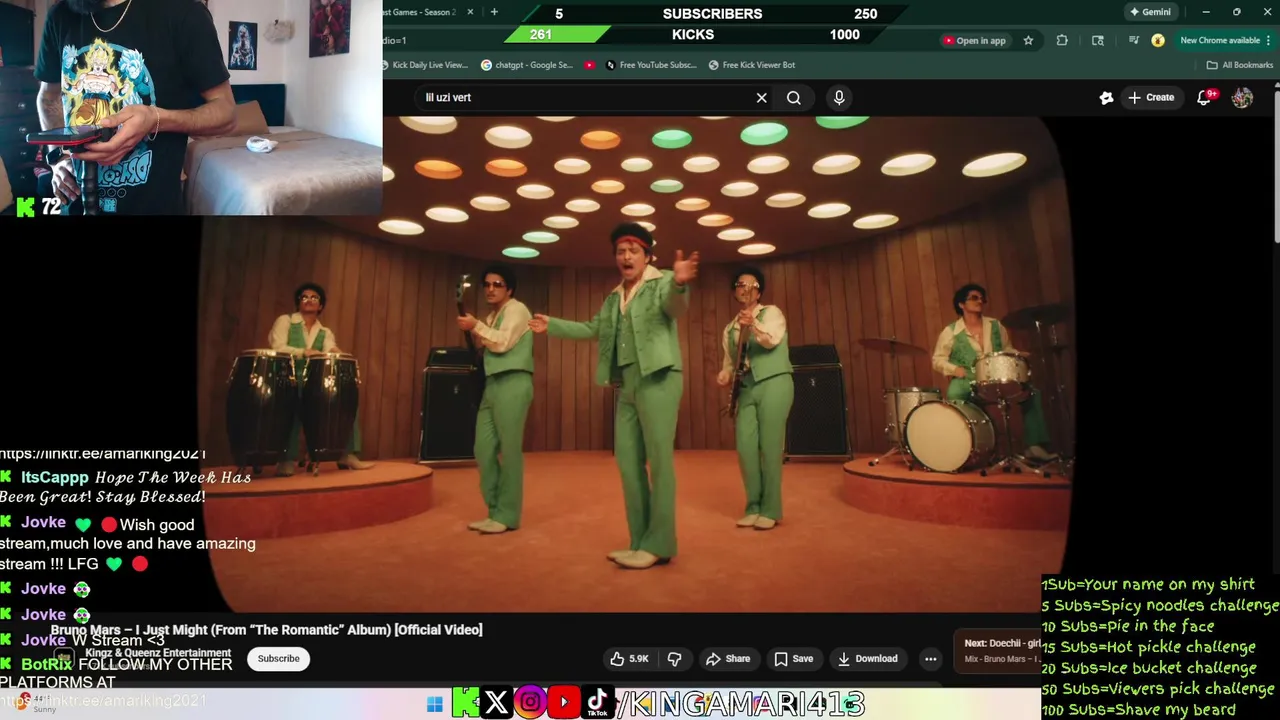Download the video
Screen dimensions: 1280x720
pos(868,659)
